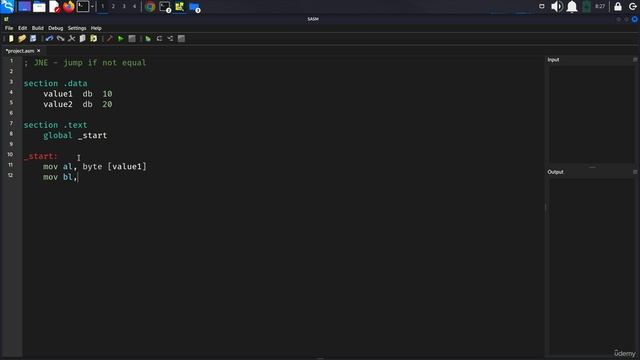Lock the screen with padlock icon
Image resolution: width=640 pixels, height=360 pixels.
pos(618,7)
